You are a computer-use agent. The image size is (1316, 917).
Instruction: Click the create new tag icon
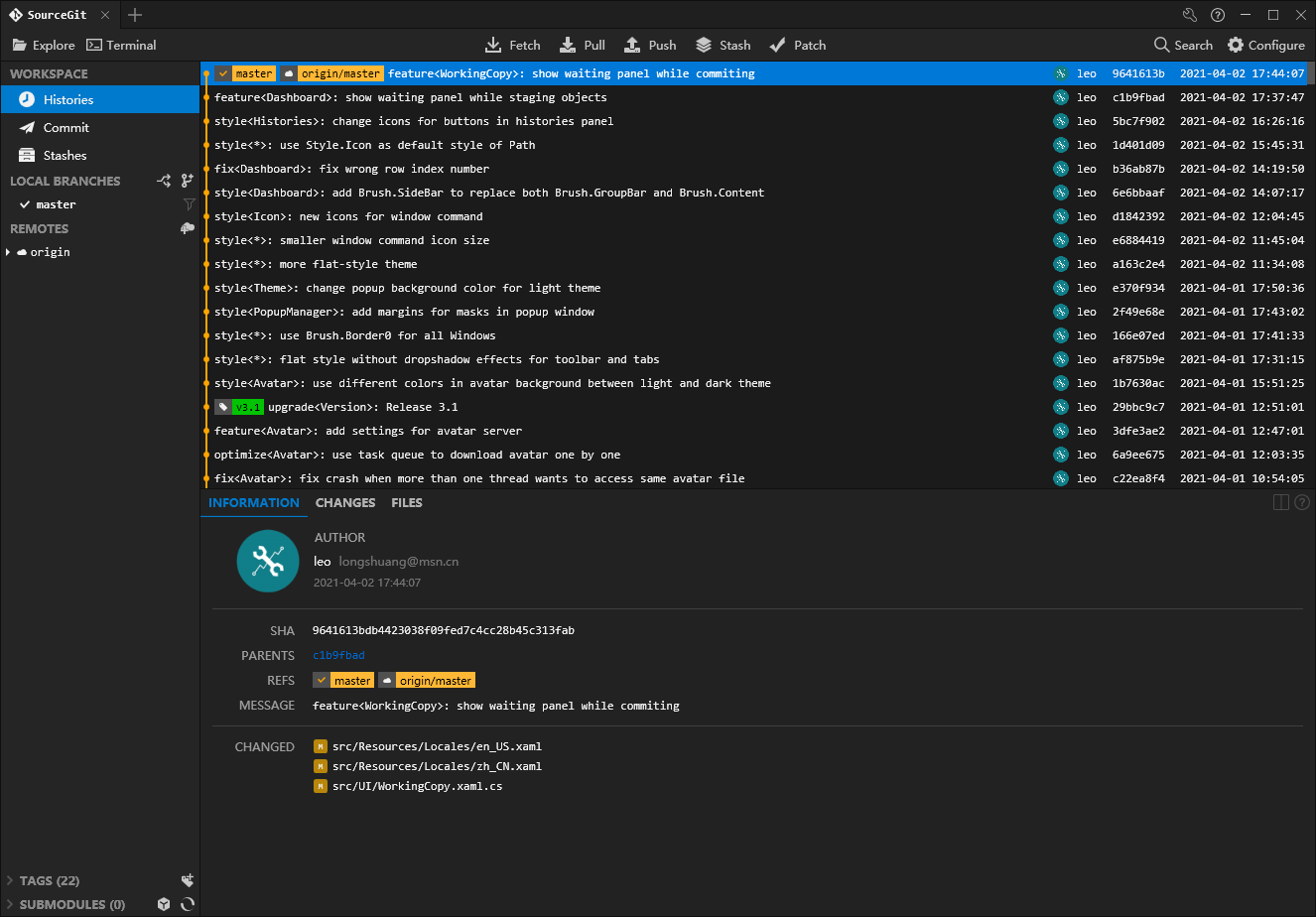coord(188,880)
